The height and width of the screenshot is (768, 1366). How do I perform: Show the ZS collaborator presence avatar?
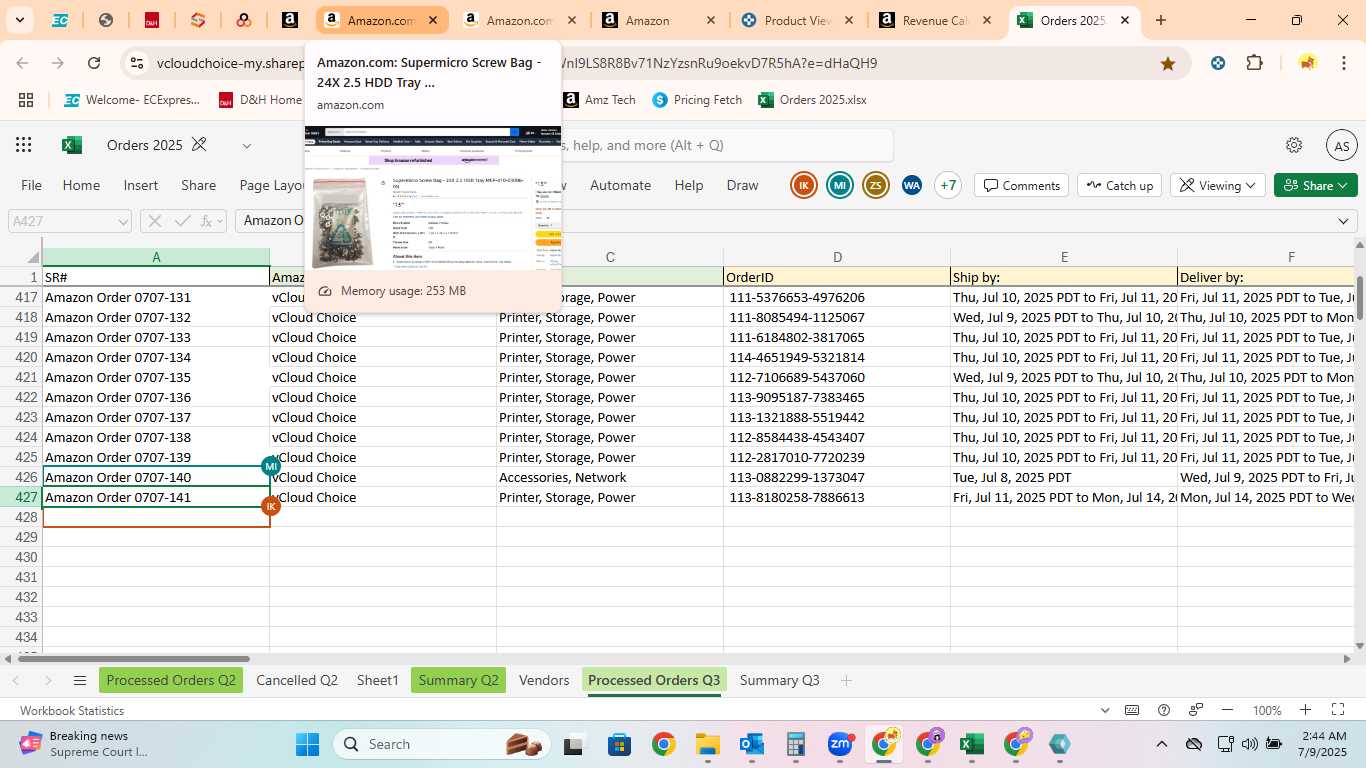coord(876,185)
